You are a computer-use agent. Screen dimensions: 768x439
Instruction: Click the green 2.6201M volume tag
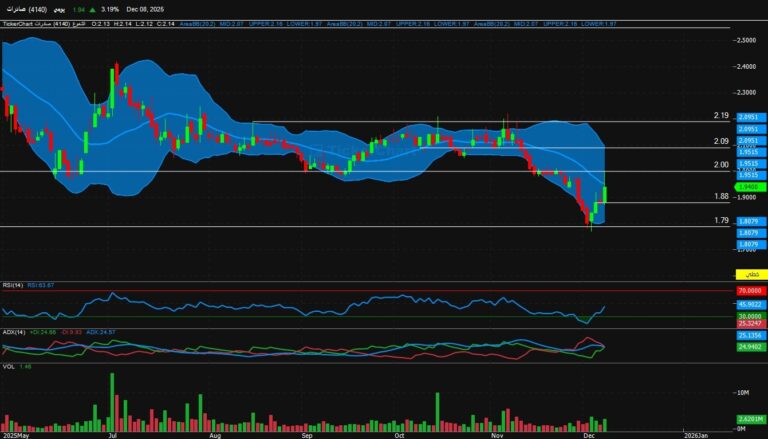click(x=749, y=421)
